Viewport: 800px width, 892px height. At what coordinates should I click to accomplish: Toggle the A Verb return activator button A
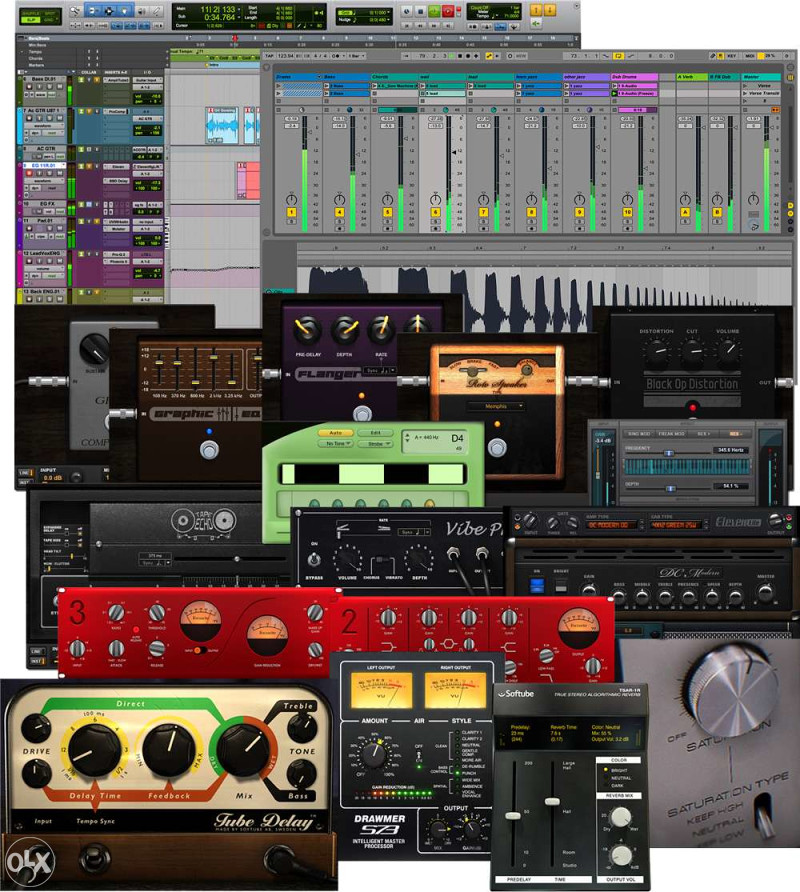pyautogui.click(x=684, y=212)
